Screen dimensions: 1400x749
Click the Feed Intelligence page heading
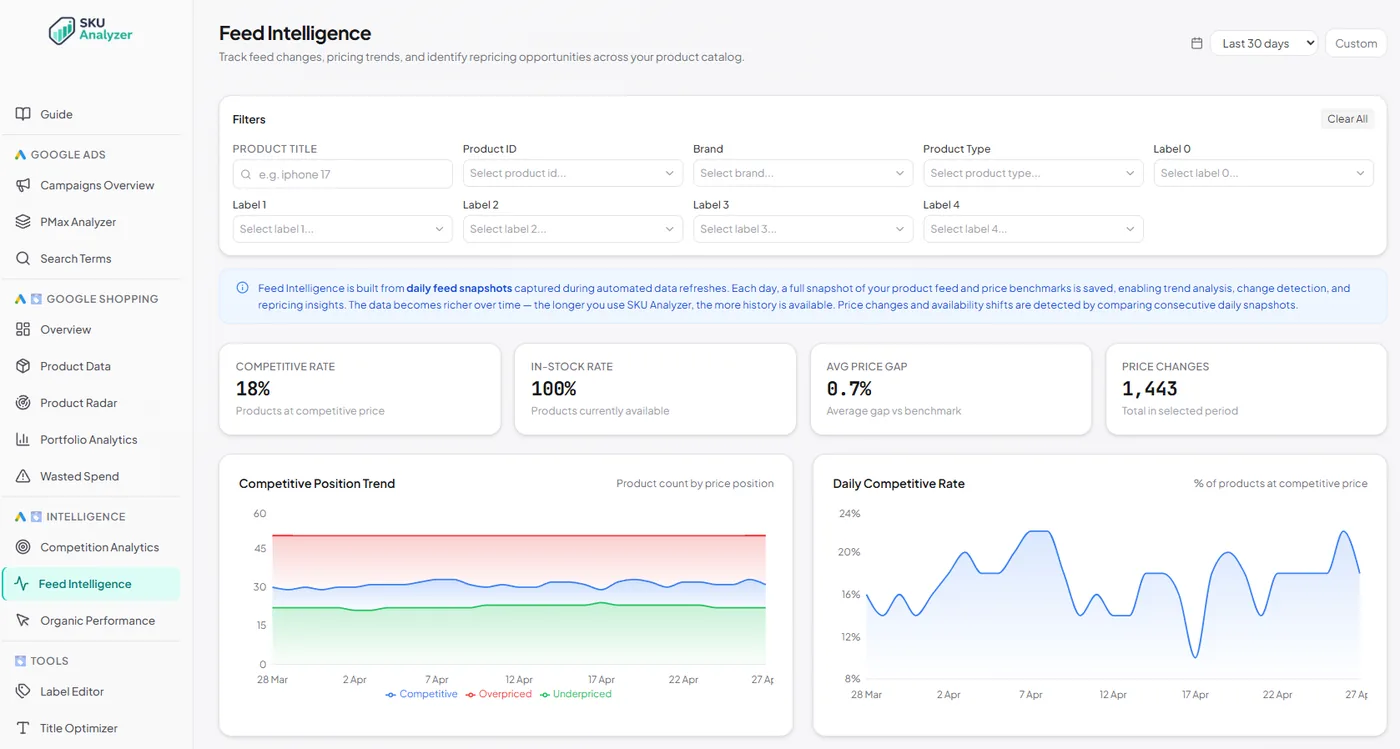[295, 33]
